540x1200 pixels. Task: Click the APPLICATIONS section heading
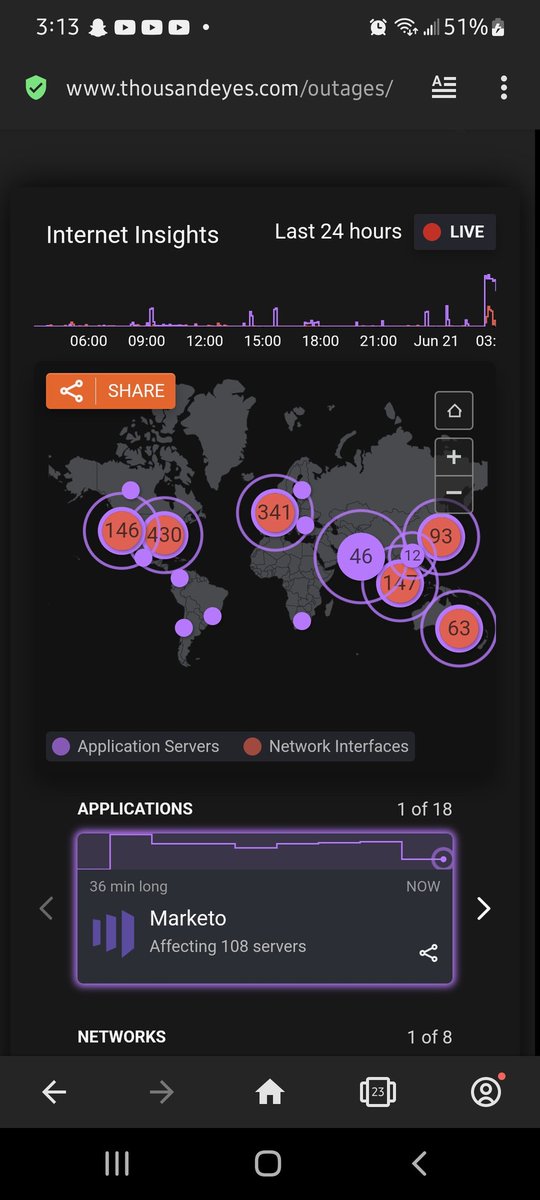coord(135,809)
